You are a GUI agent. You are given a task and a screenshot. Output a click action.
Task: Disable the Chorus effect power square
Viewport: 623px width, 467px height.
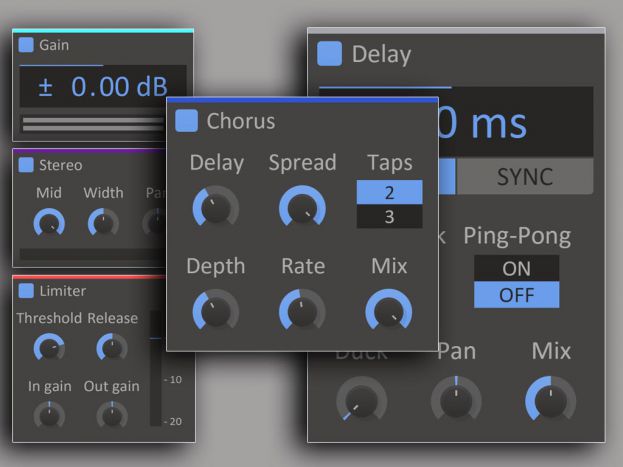pos(186,121)
